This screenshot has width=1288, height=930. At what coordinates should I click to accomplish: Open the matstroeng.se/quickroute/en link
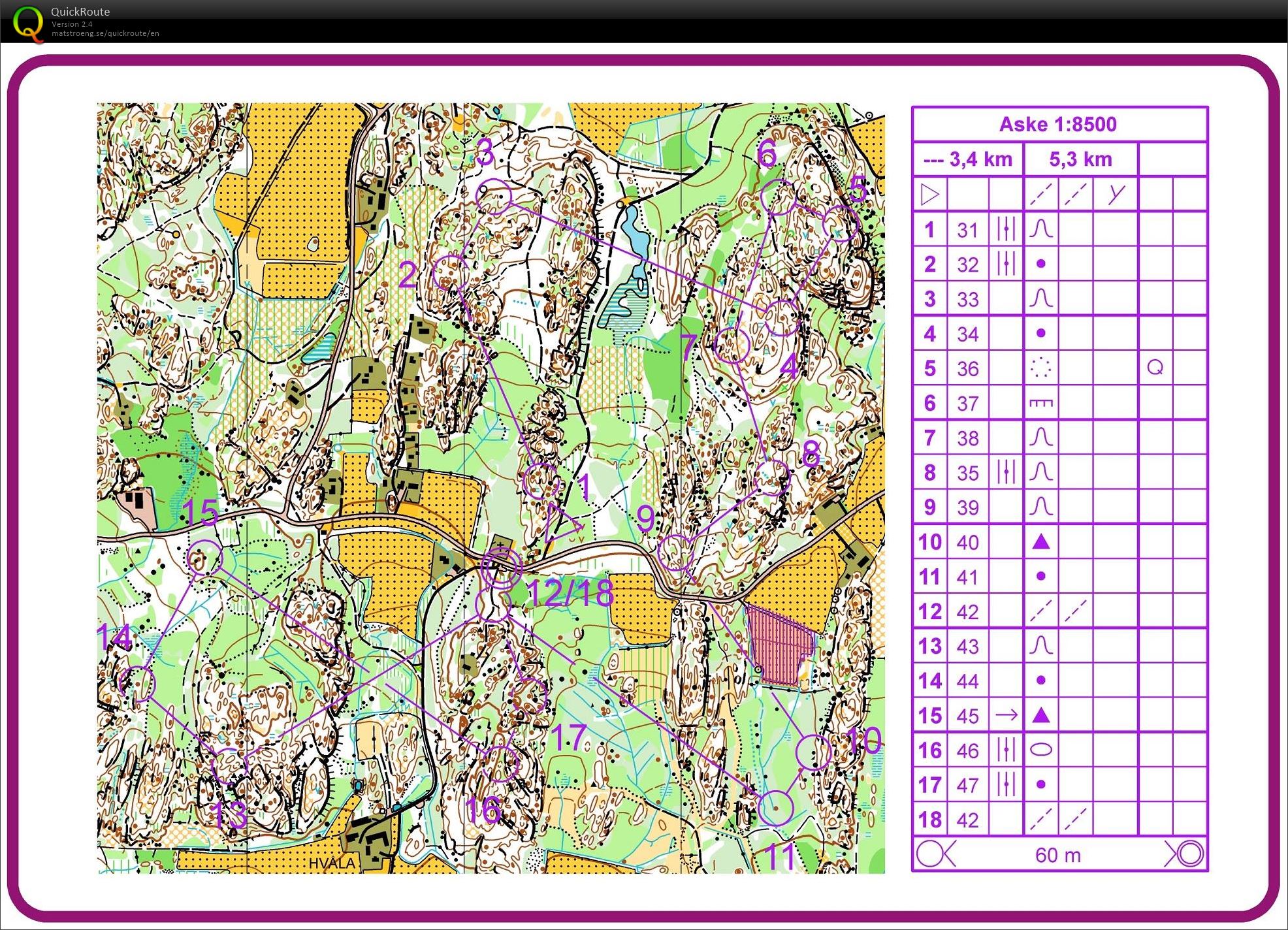pyautogui.click(x=105, y=33)
